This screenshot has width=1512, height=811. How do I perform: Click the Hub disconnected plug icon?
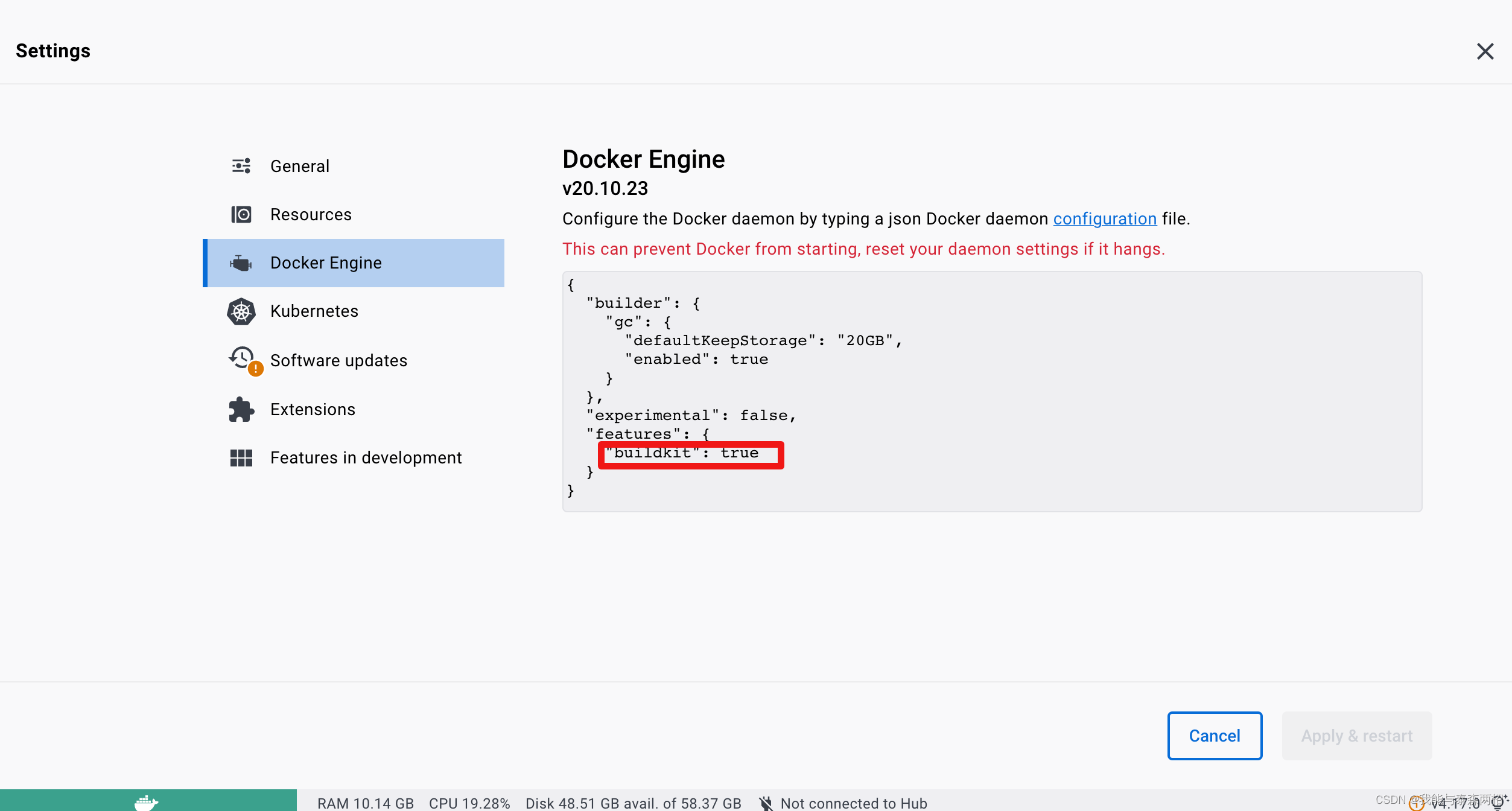coord(766,803)
